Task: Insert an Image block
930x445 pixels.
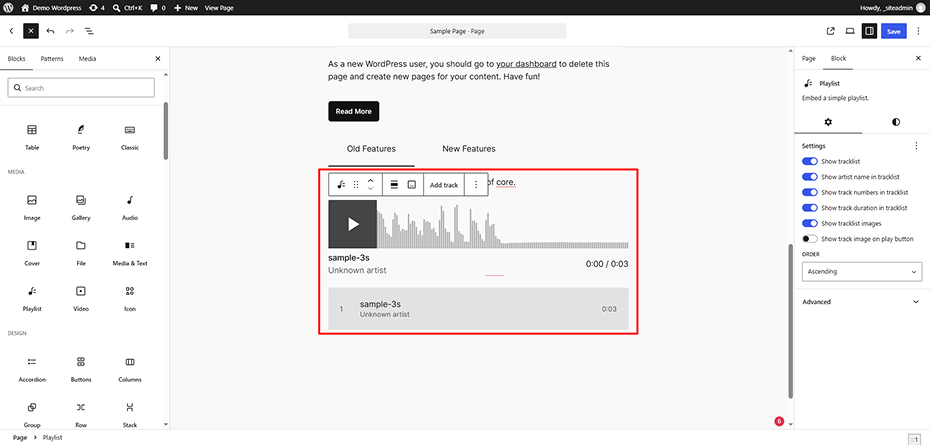Action: tap(32, 207)
